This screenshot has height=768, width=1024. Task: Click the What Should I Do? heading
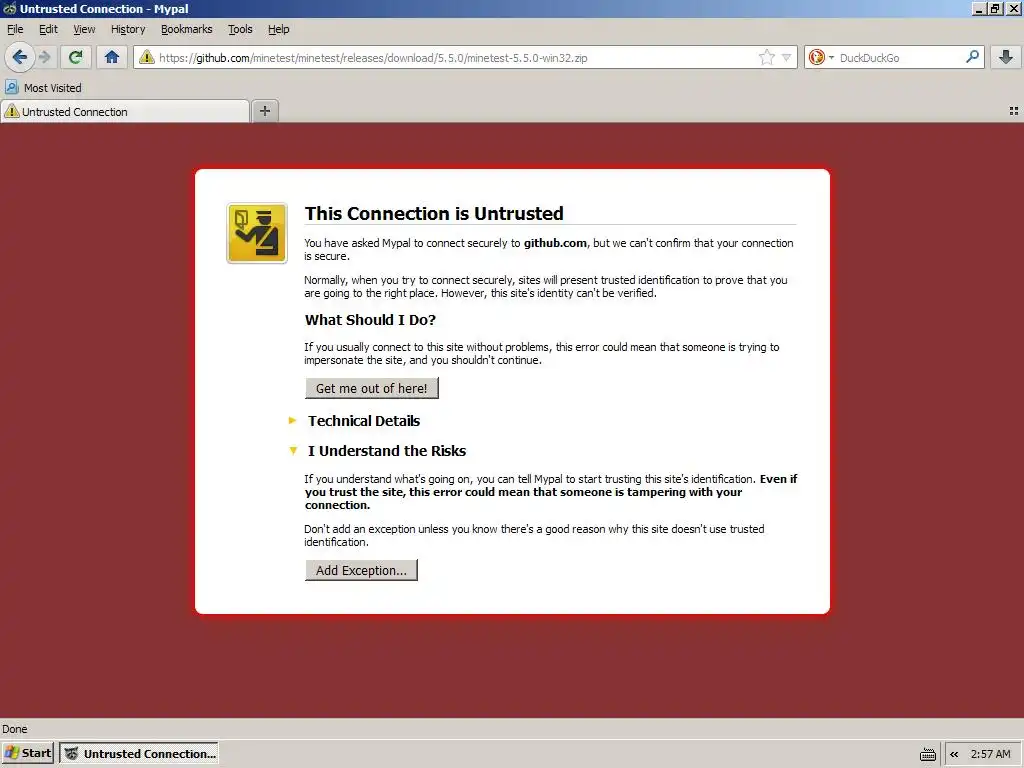[x=370, y=320]
